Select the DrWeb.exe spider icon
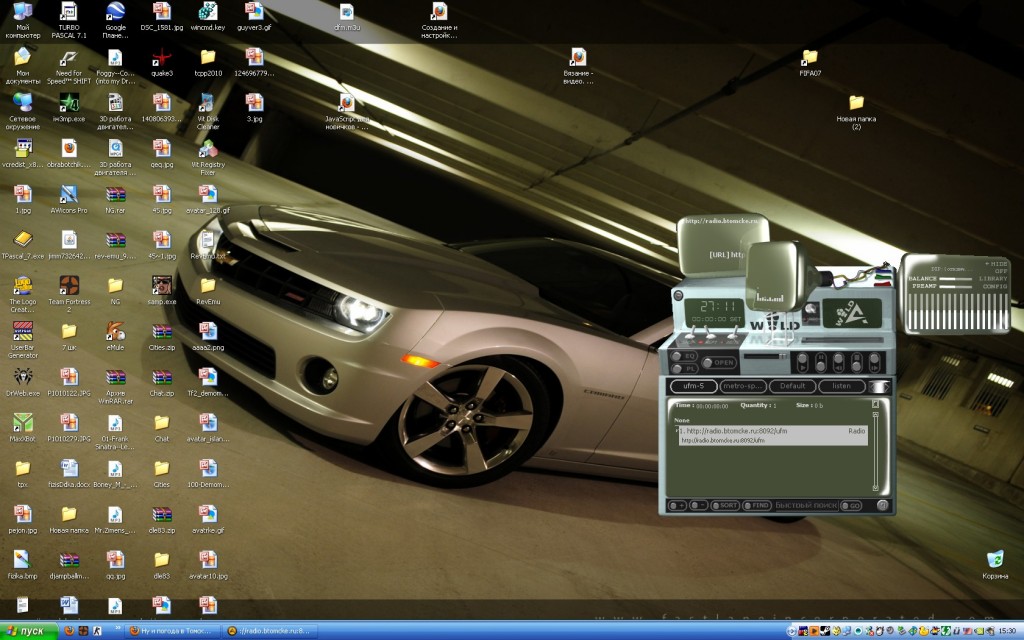The height and width of the screenshot is (640, 1024). coord(22,377)
